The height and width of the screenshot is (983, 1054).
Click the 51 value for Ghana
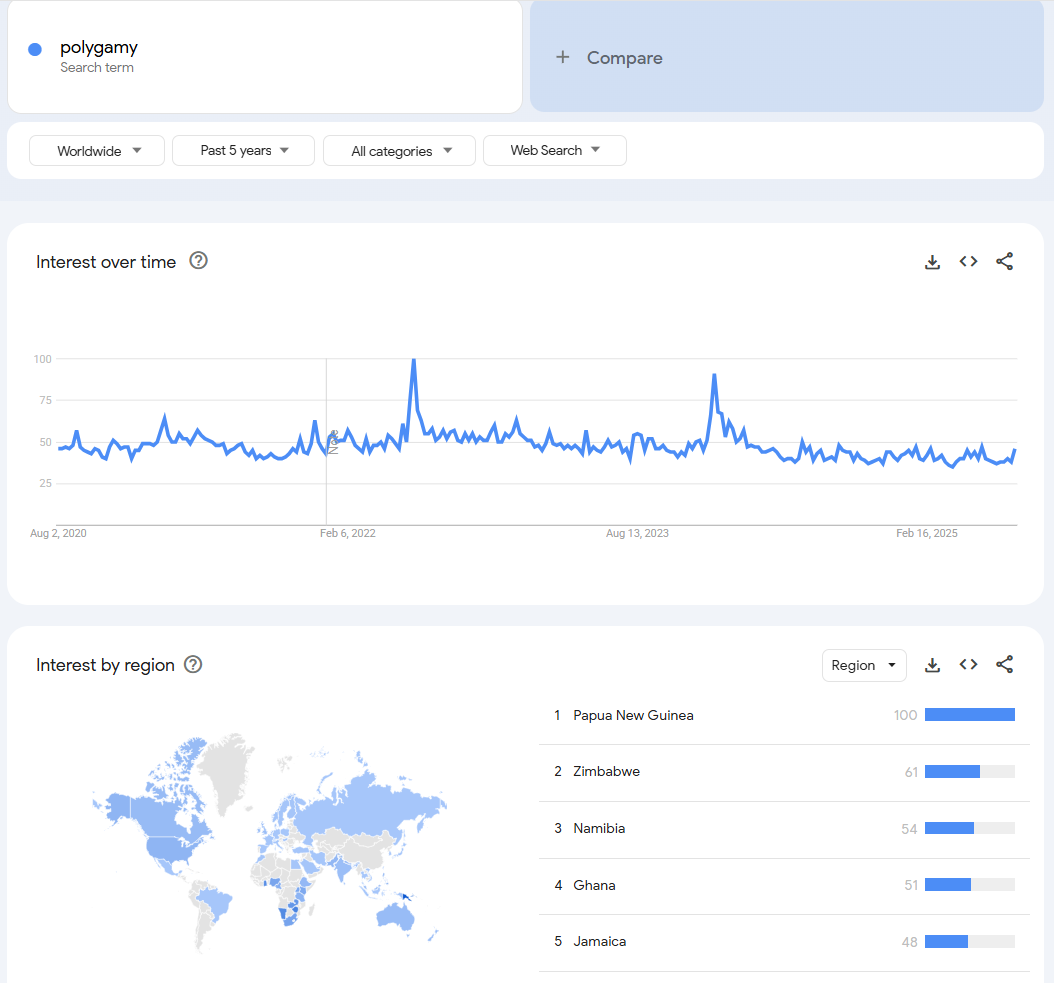(911, 885)
